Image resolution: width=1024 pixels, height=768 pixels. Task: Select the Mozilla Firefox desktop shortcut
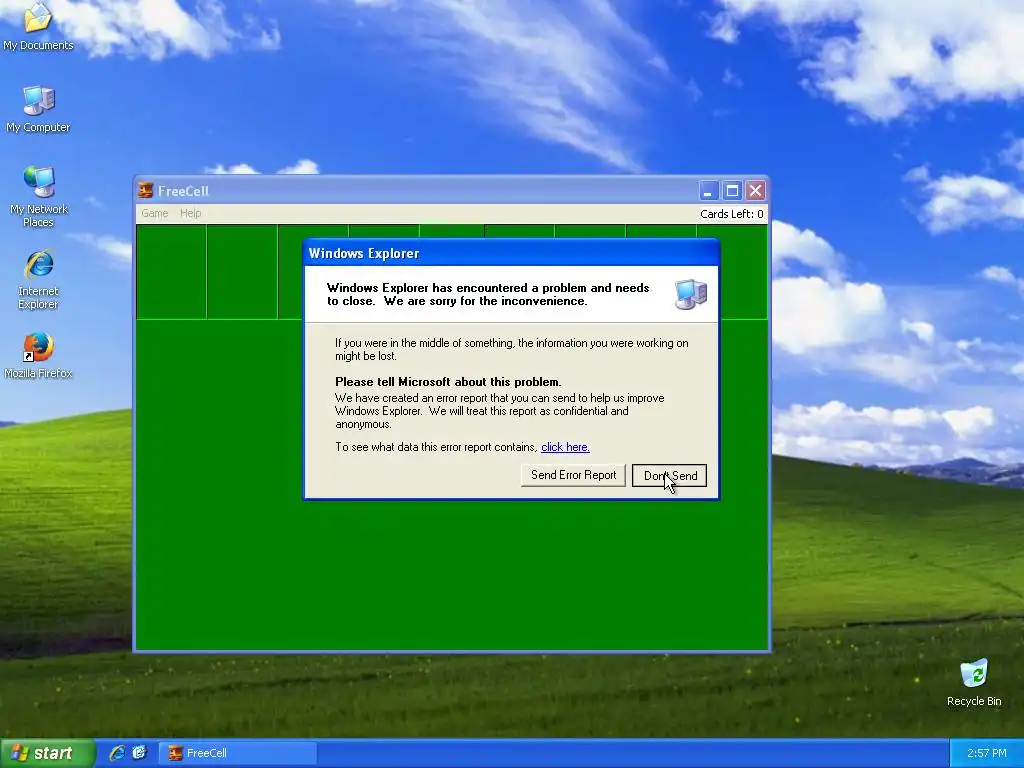click(38, 356)
